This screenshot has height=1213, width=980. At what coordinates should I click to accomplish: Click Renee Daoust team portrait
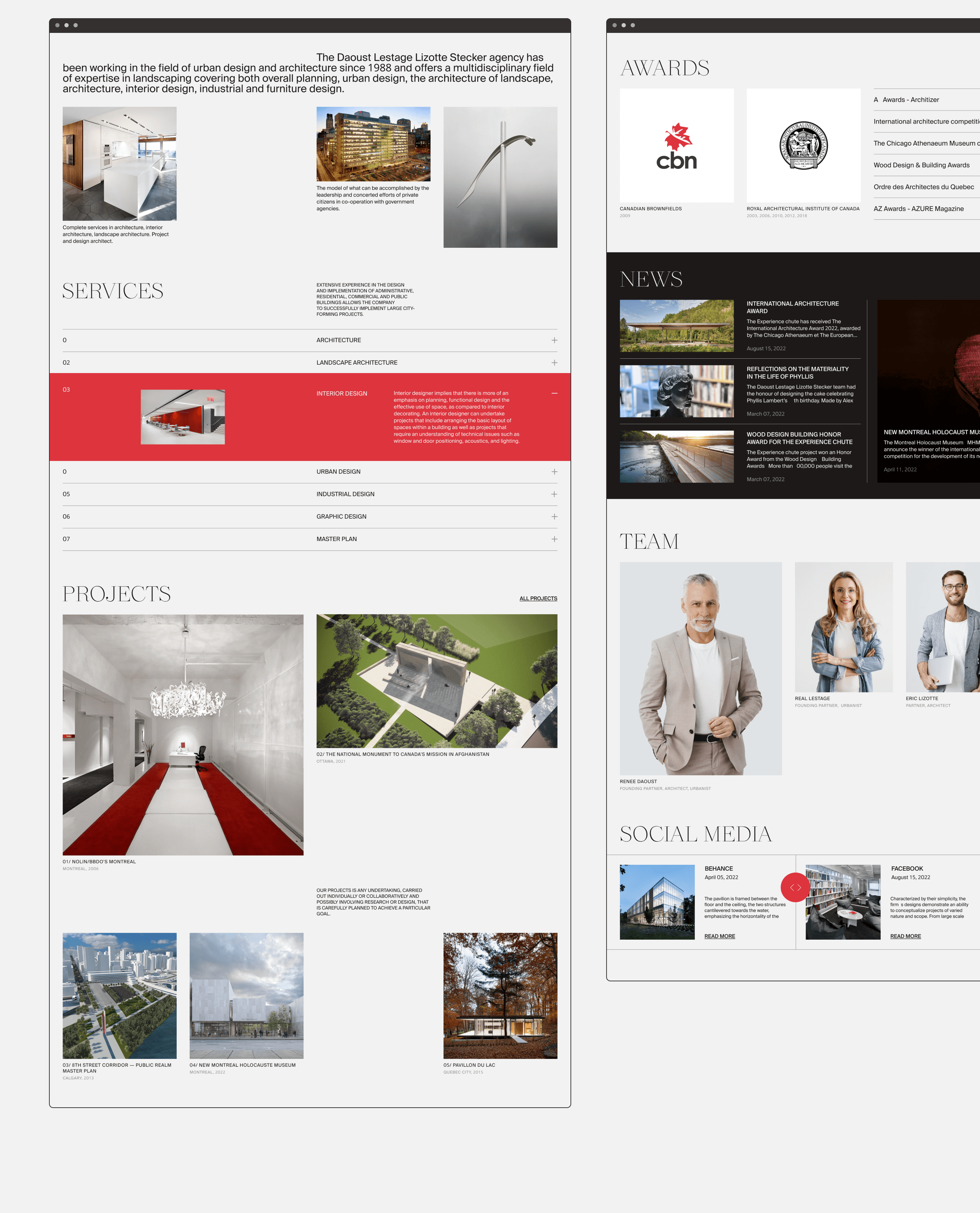[700, 668]
